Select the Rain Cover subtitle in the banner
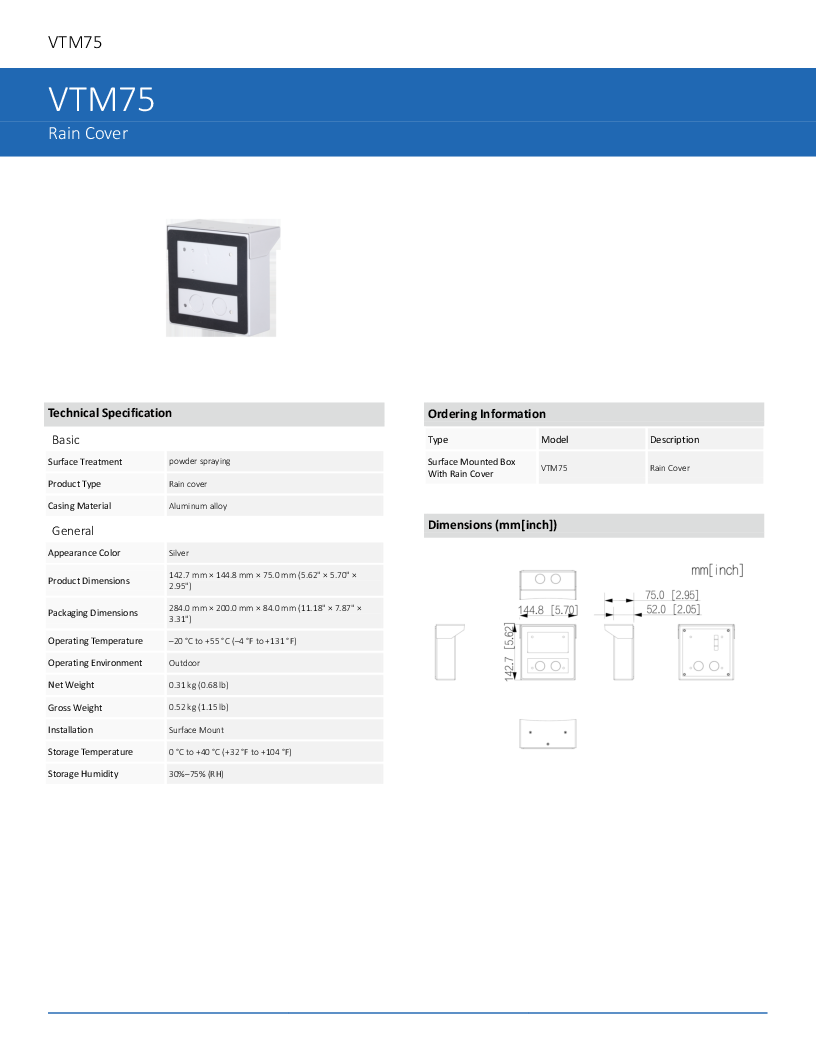Image resolution: width=816 pixels, height=1056 pixels. [x=88, y=133]
